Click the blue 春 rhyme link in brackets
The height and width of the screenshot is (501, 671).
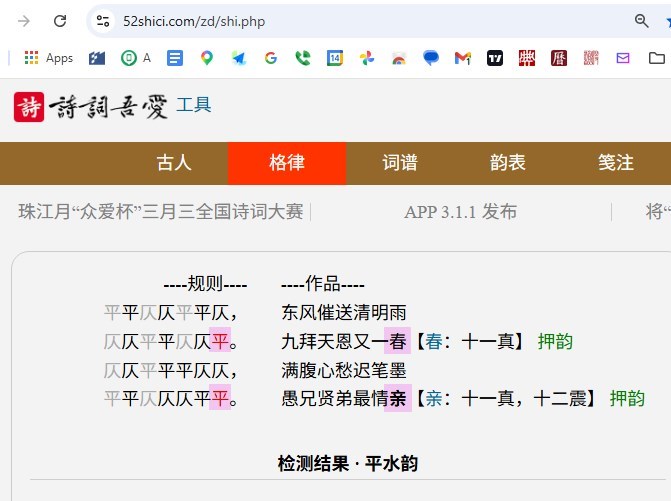(433, 341)
